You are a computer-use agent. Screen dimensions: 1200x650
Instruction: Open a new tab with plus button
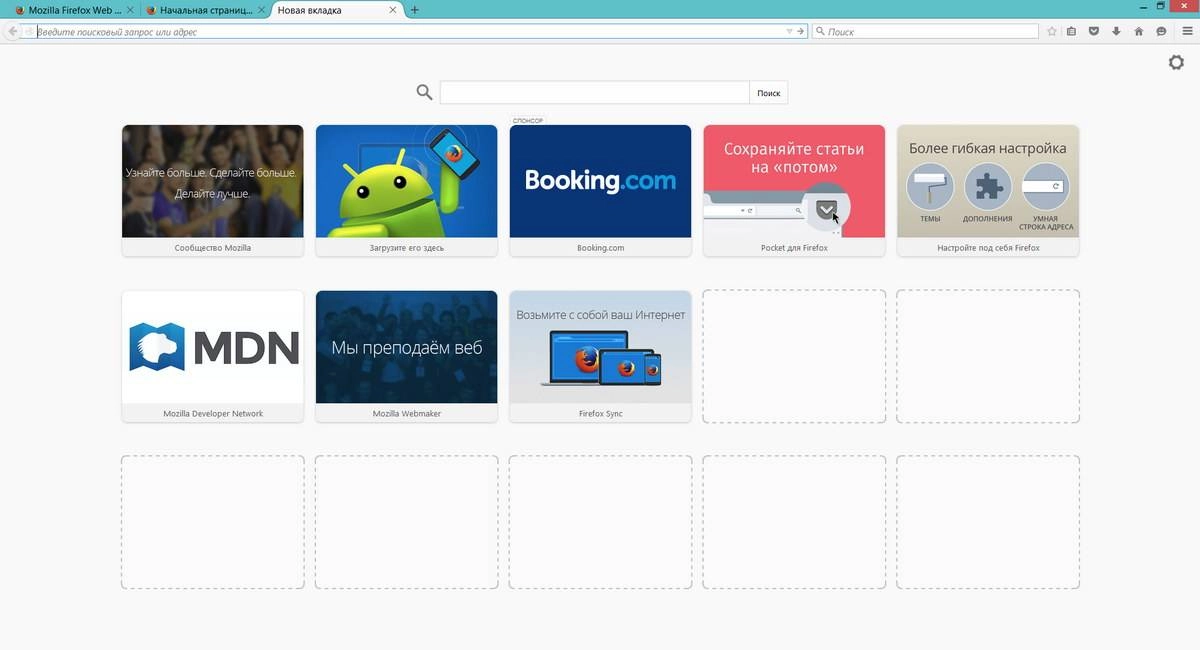(415, 10)
